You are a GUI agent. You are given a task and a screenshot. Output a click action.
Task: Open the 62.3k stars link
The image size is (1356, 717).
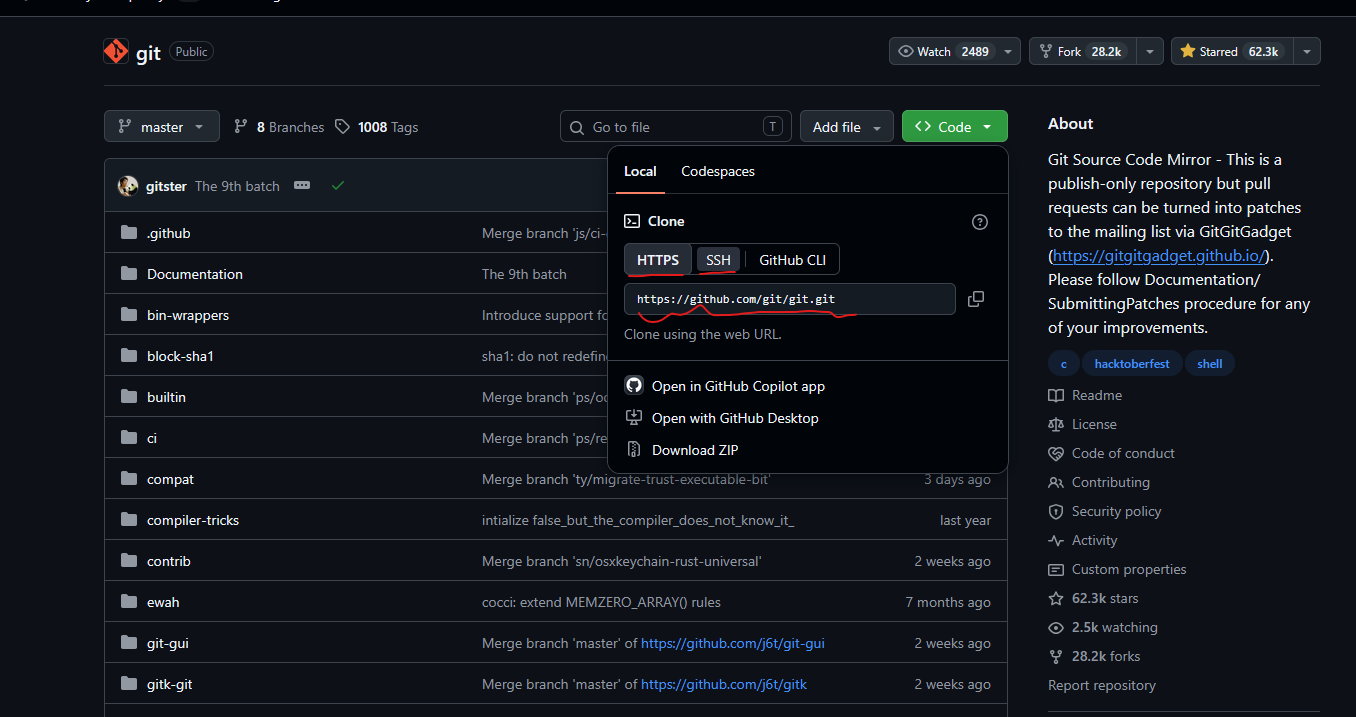pyautogui.click(x=1105, y=598)
